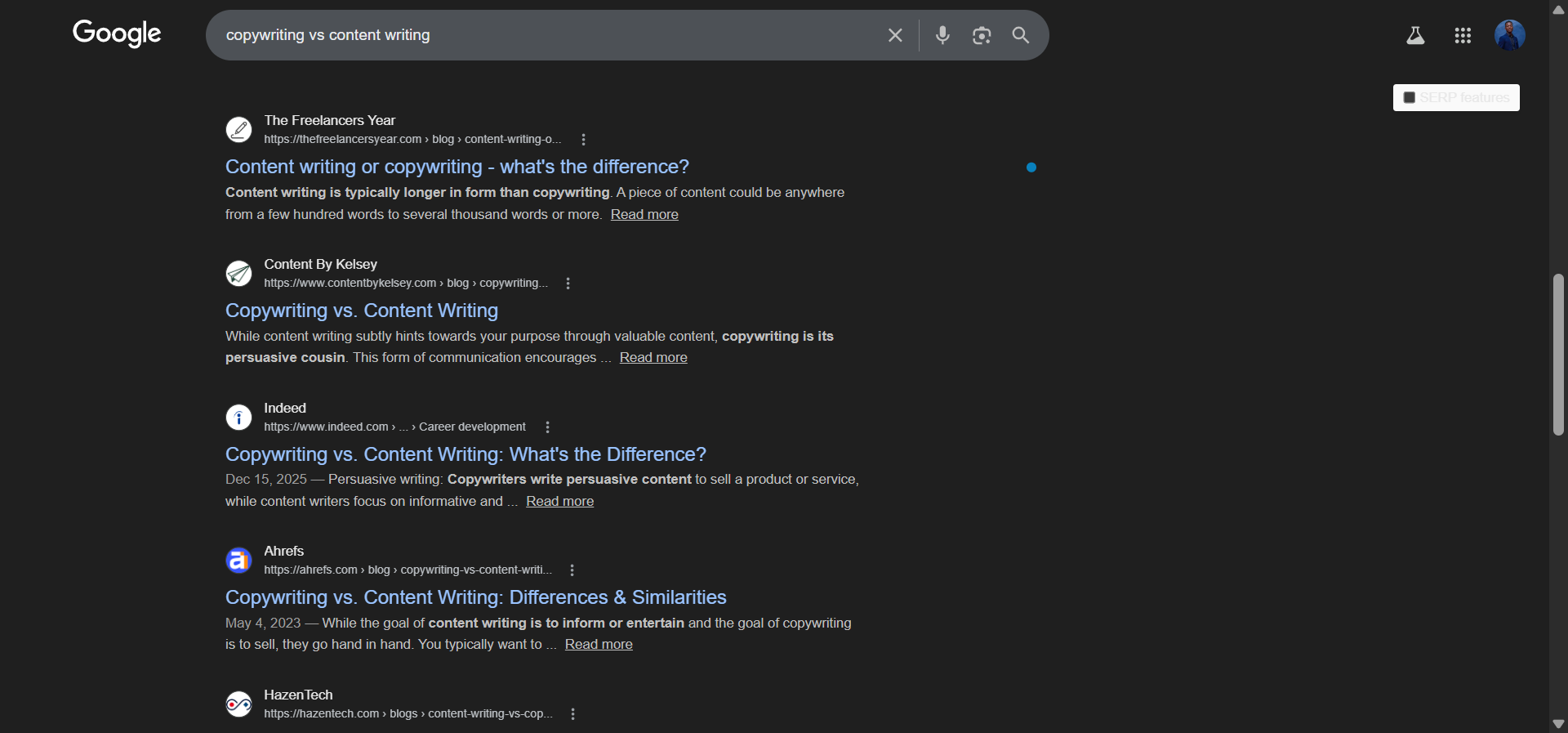Open options menu for Ahrefs result
Viewport: 1568px width, 733px height.
[572, 570]
